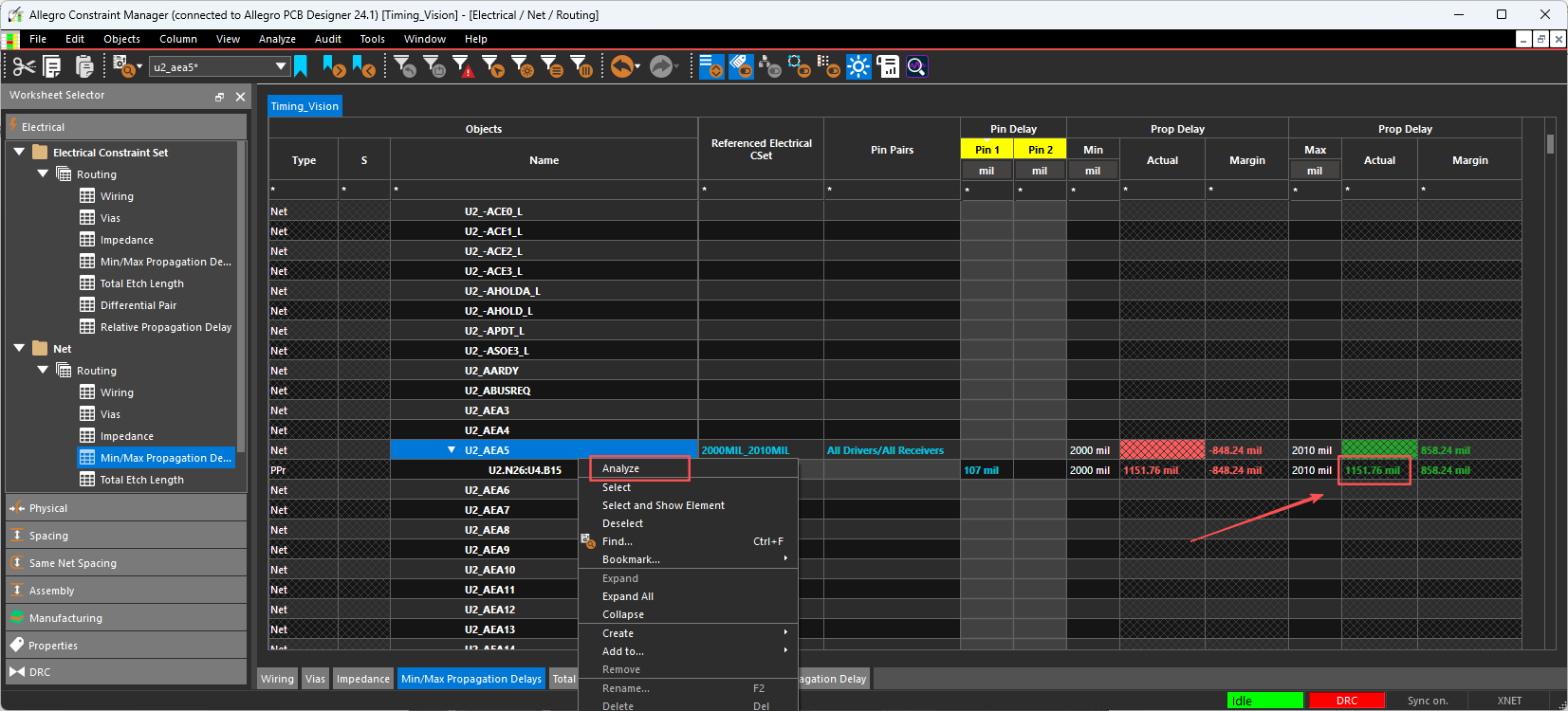The height and width of the screenshot is (711, 1568).
Task: Open the u2_aea5 search combo box
Action: click(x=281, y=66)
